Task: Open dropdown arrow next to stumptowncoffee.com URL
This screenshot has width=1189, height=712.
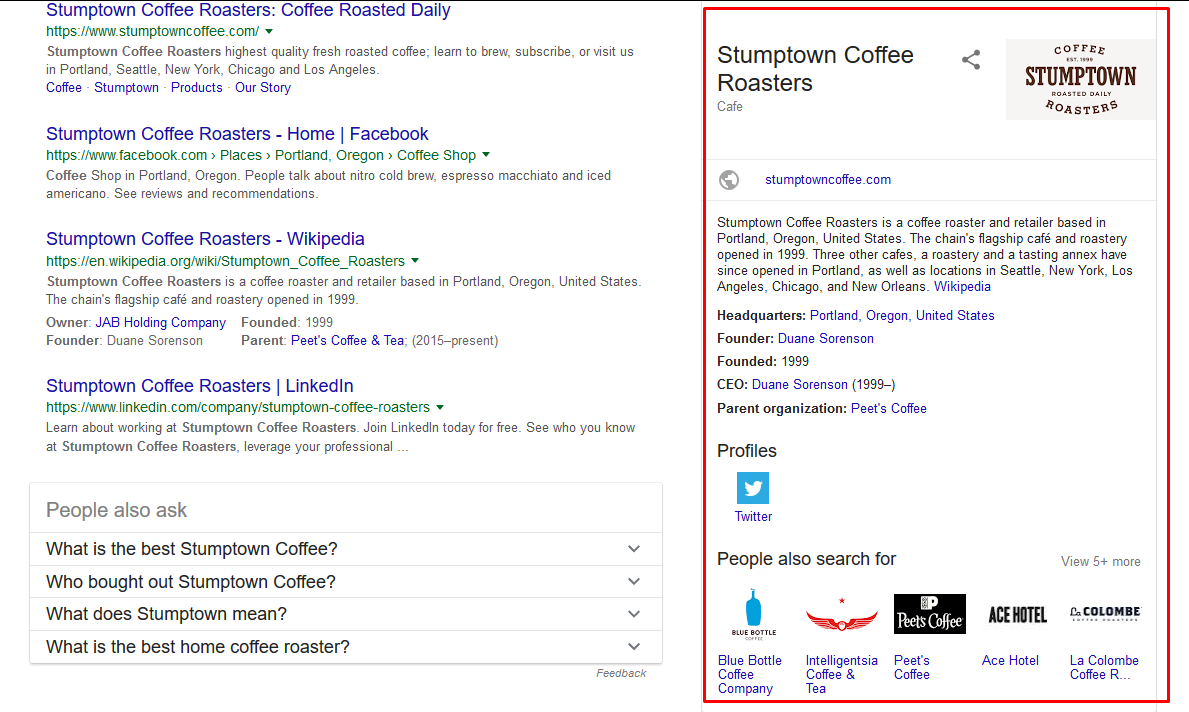Action: click(269, 32)
